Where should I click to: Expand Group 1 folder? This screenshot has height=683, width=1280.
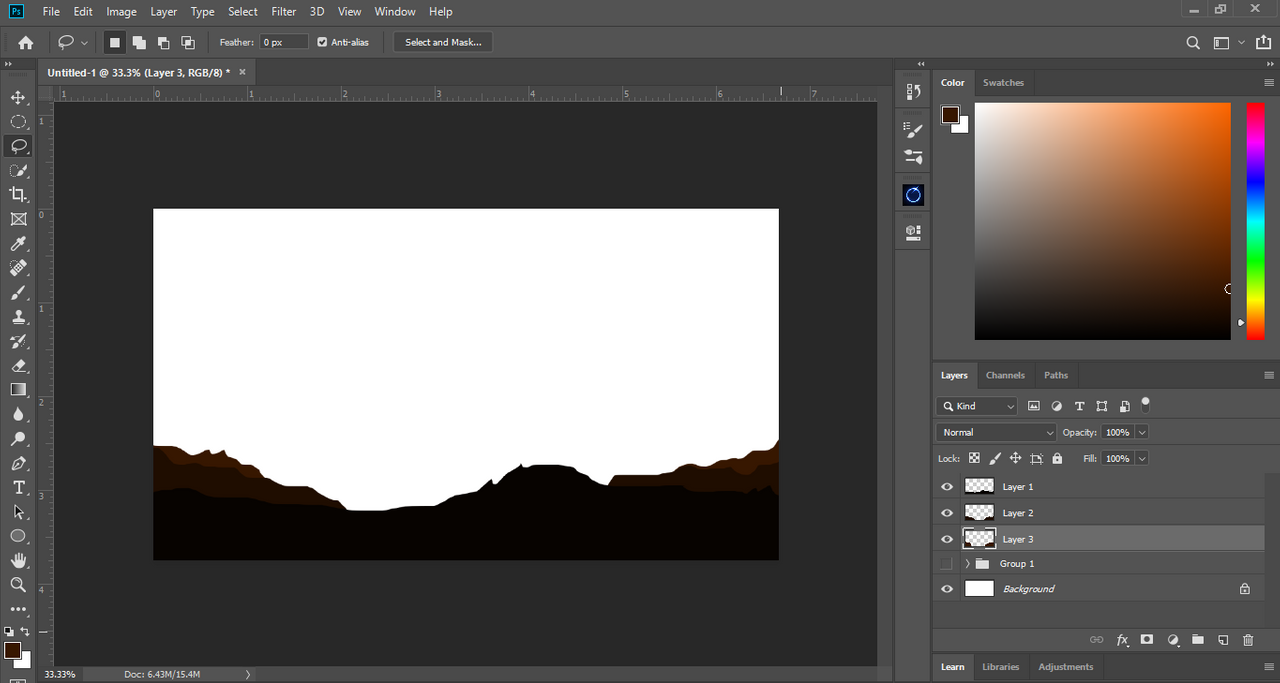point(967,564)
